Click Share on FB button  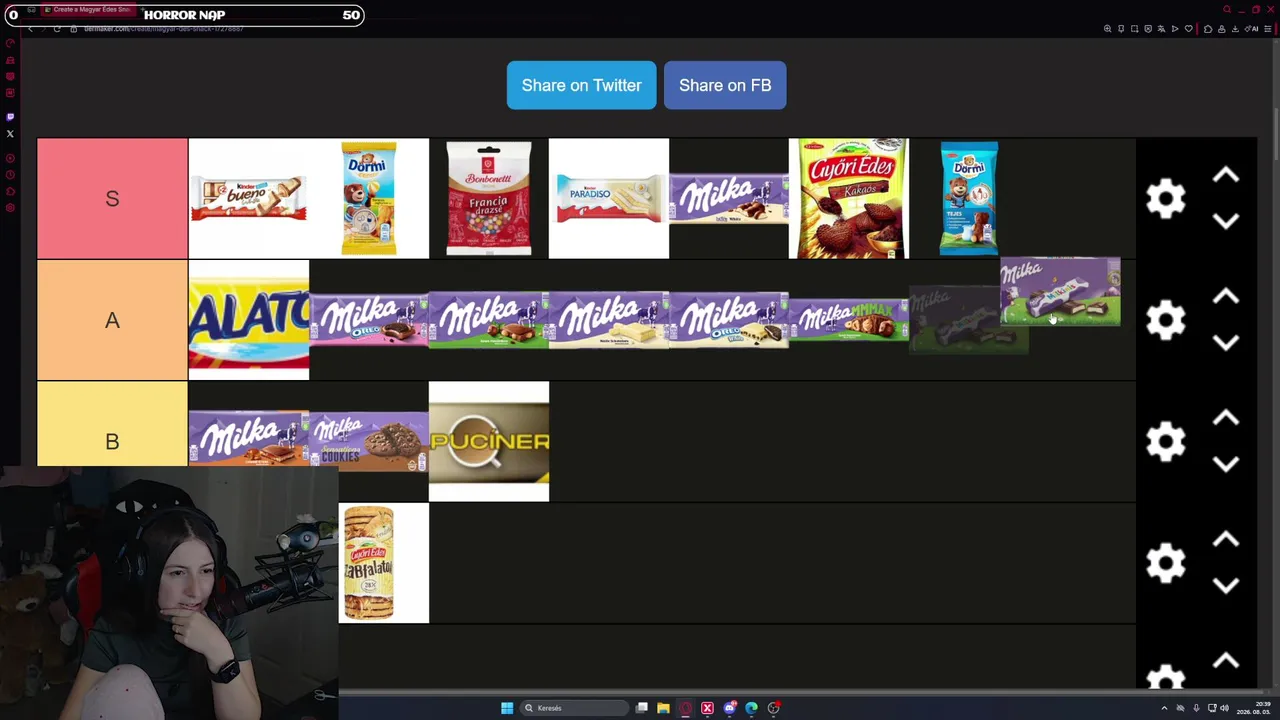pos(725,85)
